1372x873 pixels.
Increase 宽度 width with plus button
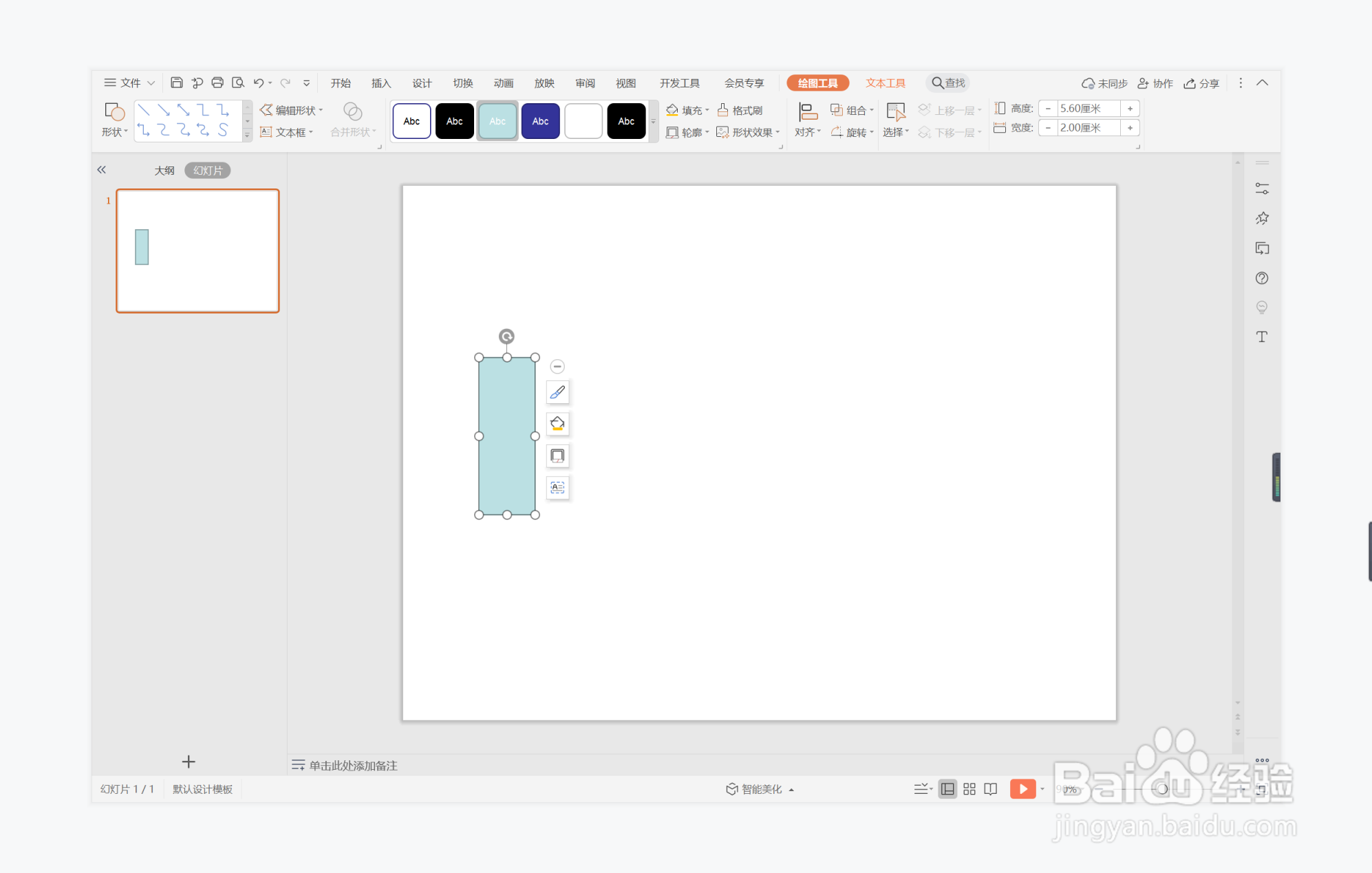click(1130, 128)
